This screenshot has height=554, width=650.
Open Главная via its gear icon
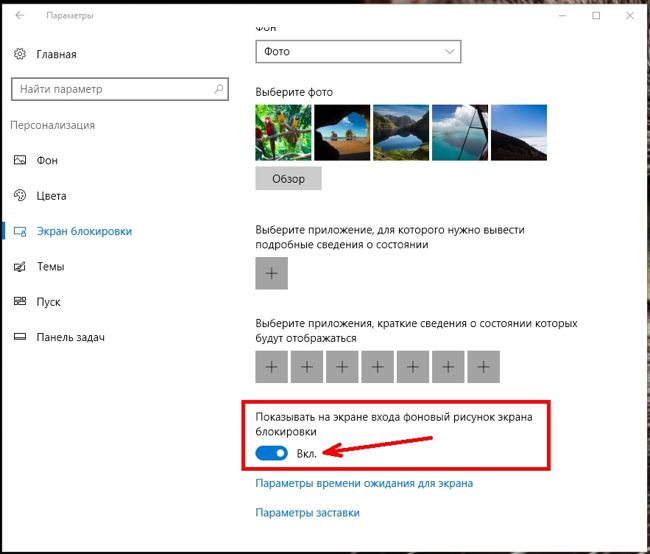pyautogui.click(x=19, y=54)
